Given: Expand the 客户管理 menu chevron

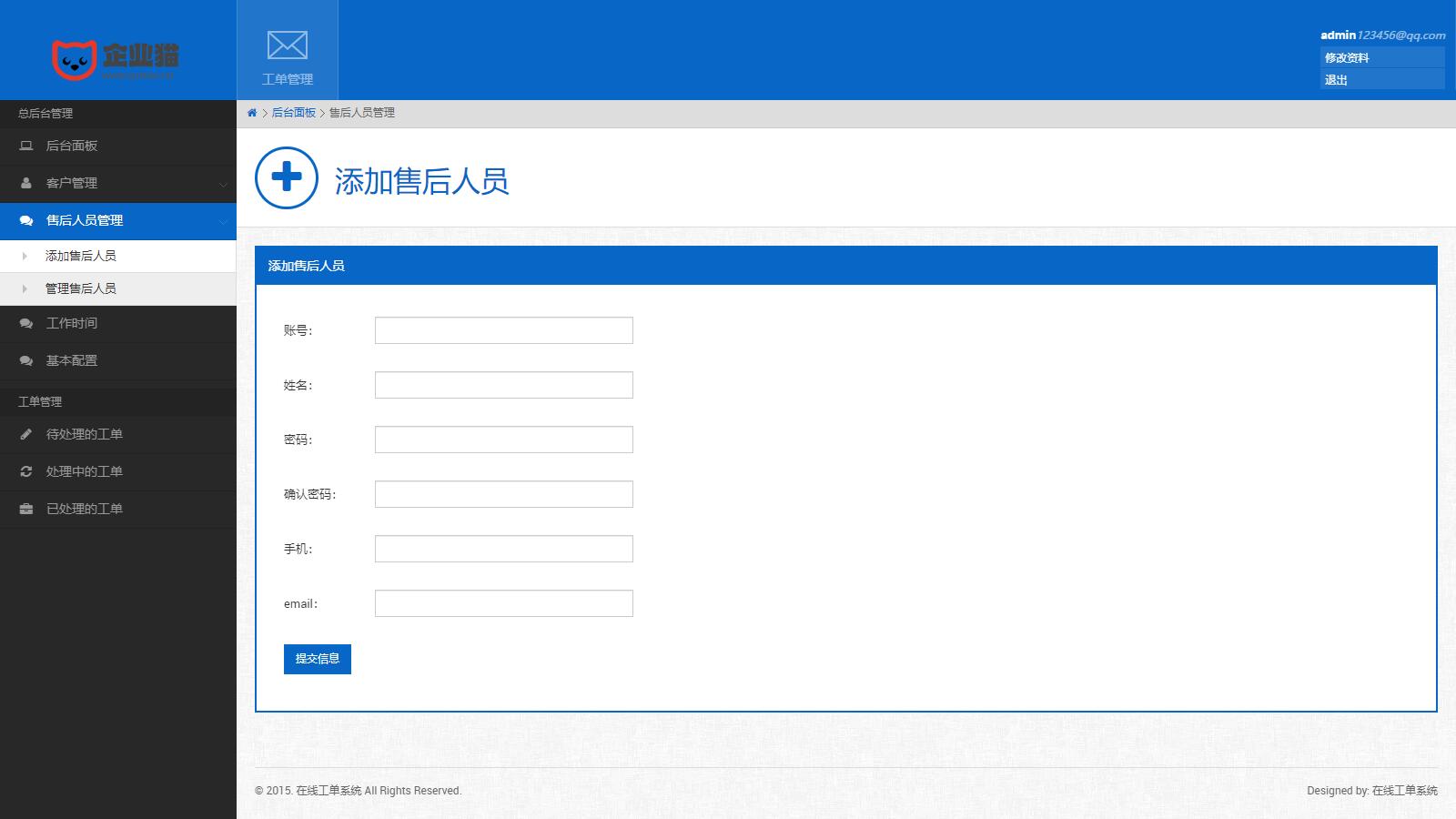Looking at the screenshot, I should [x=223, y=184].
